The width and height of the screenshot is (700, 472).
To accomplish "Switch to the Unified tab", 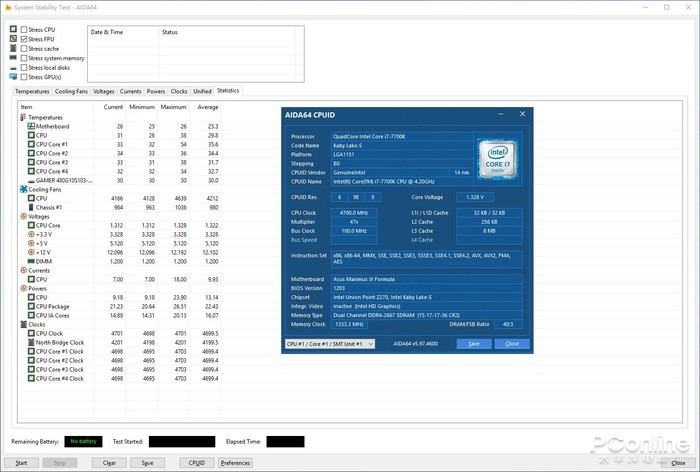I will coord(202,91).
